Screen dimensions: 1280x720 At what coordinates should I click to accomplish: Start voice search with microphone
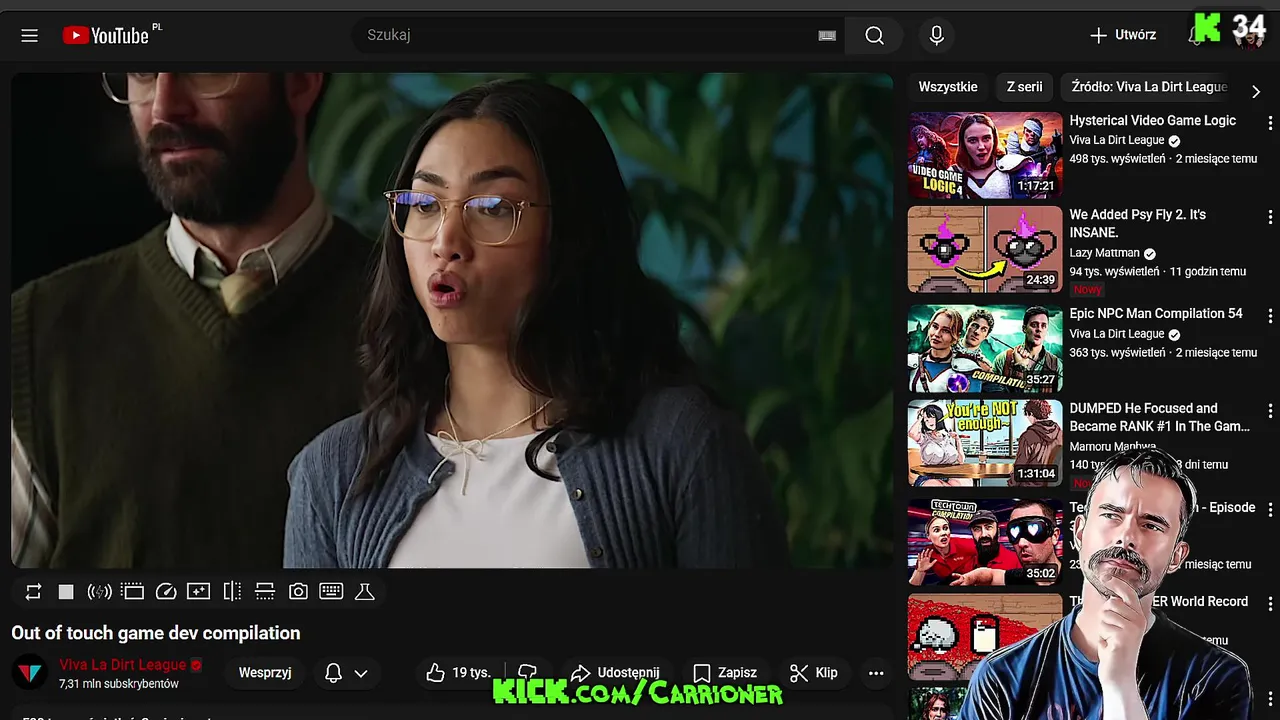[x=936, y=35]
